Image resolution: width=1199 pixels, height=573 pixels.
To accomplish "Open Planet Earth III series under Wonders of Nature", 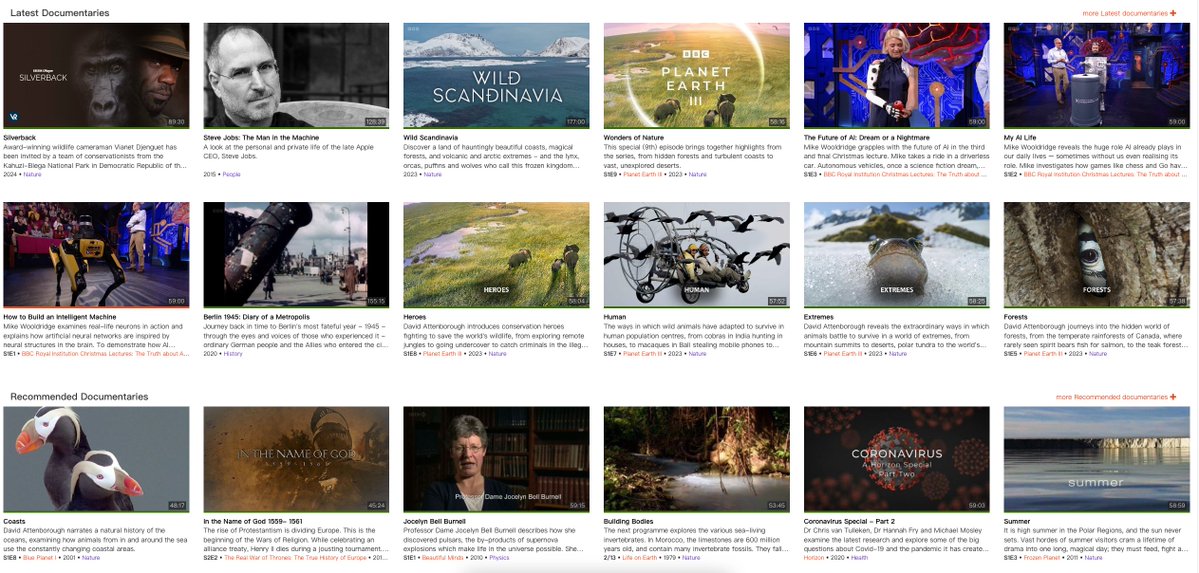I will coord(643,174).
